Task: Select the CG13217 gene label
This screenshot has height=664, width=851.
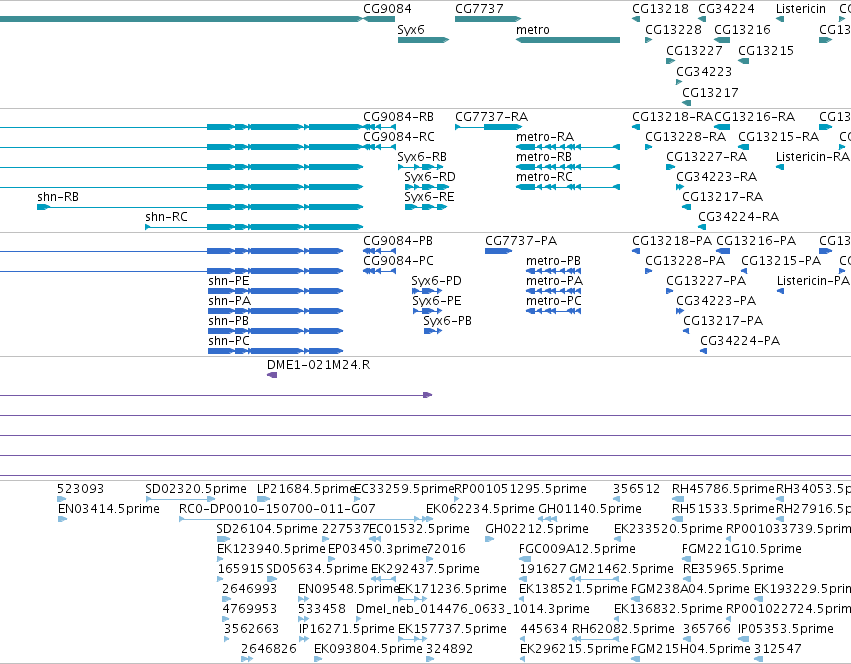Action: pos(710,93)
